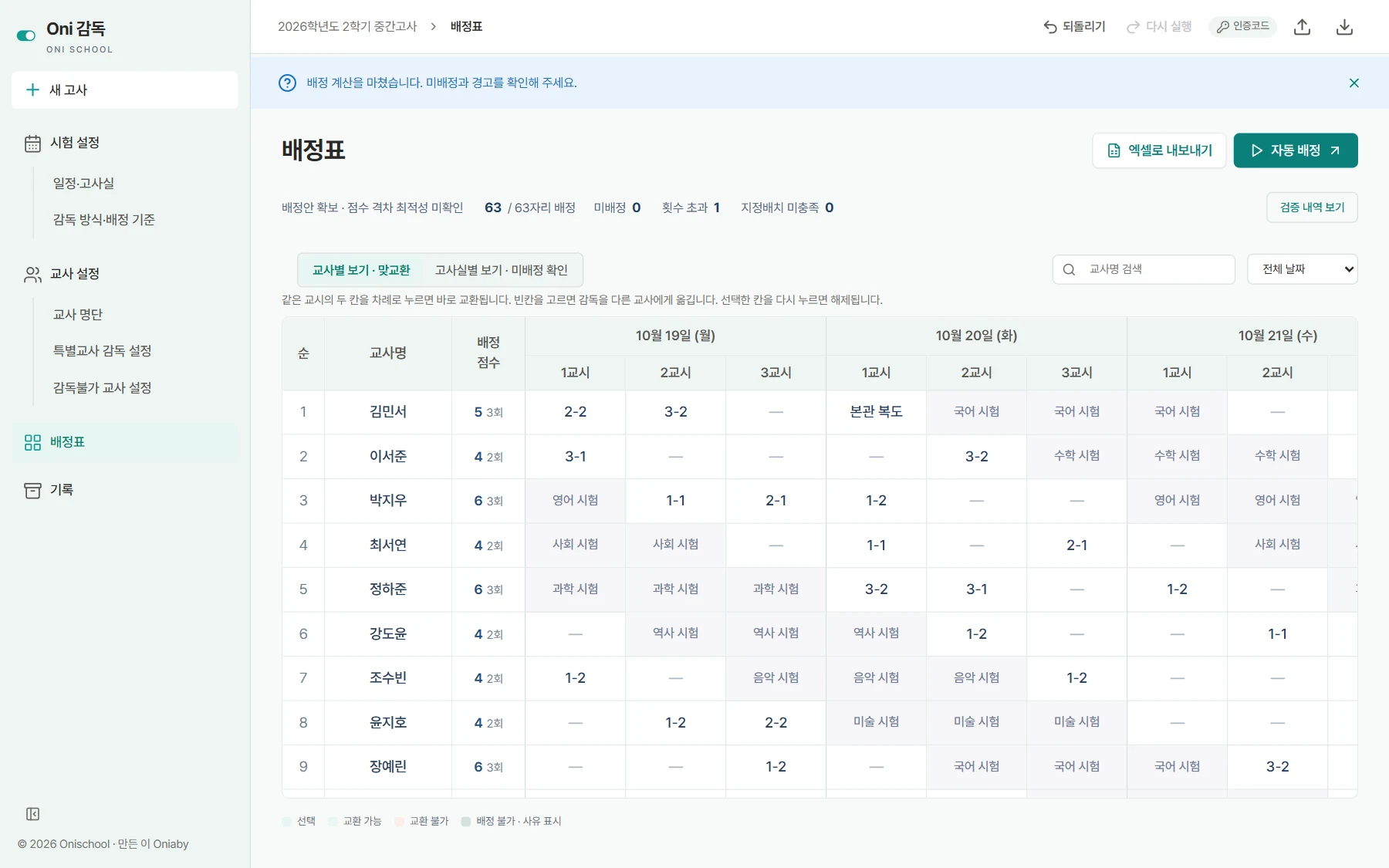Click the help question-mark icon in banner
This screenshot has height=868, width=1389.
[x=287, y=83]
